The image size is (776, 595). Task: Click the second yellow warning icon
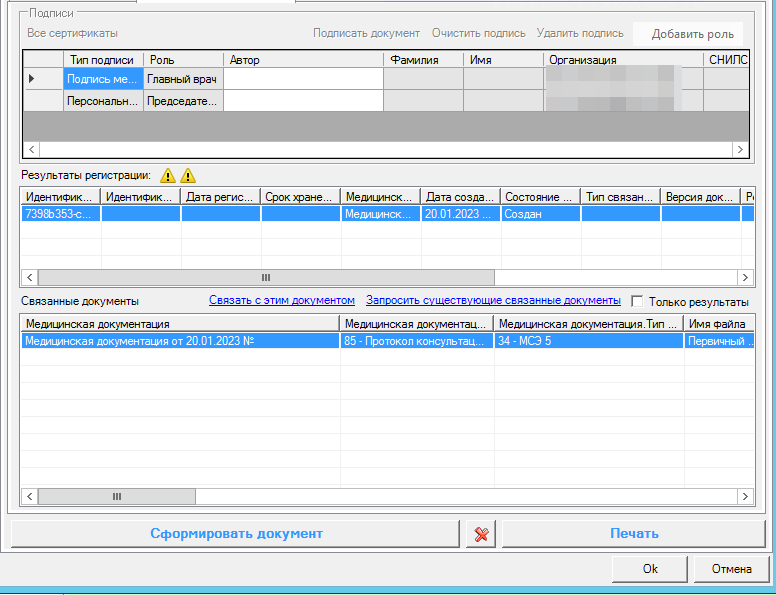[187, 174]
